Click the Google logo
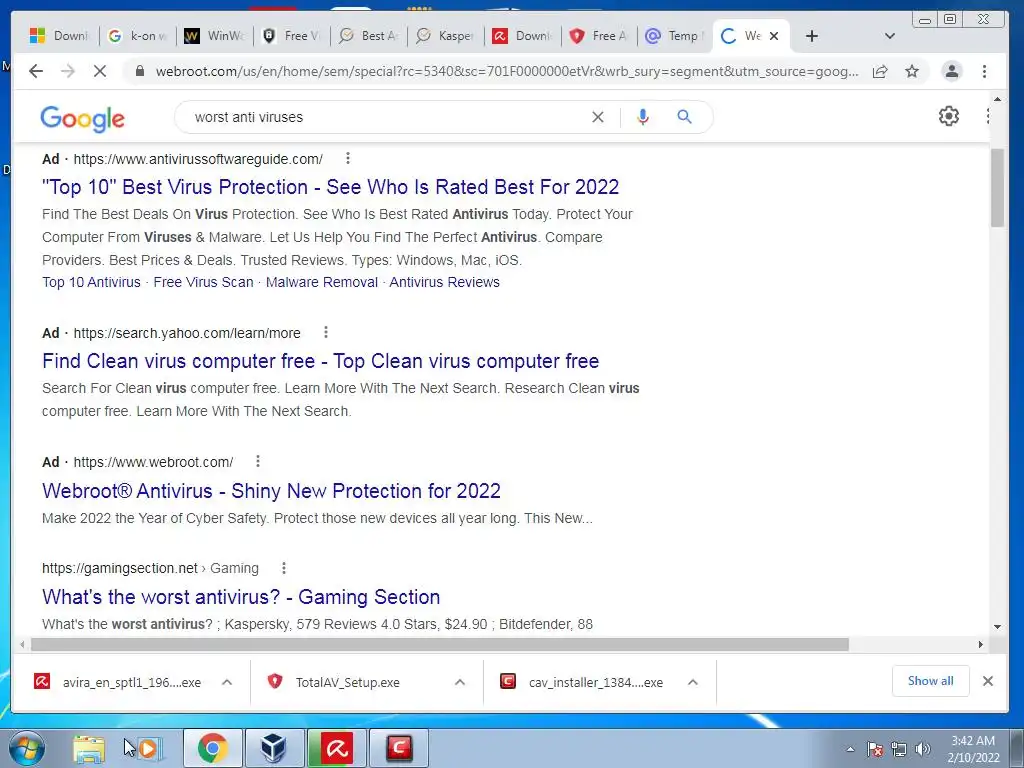Screen dimensions: 1024x768 click(82, 118)
